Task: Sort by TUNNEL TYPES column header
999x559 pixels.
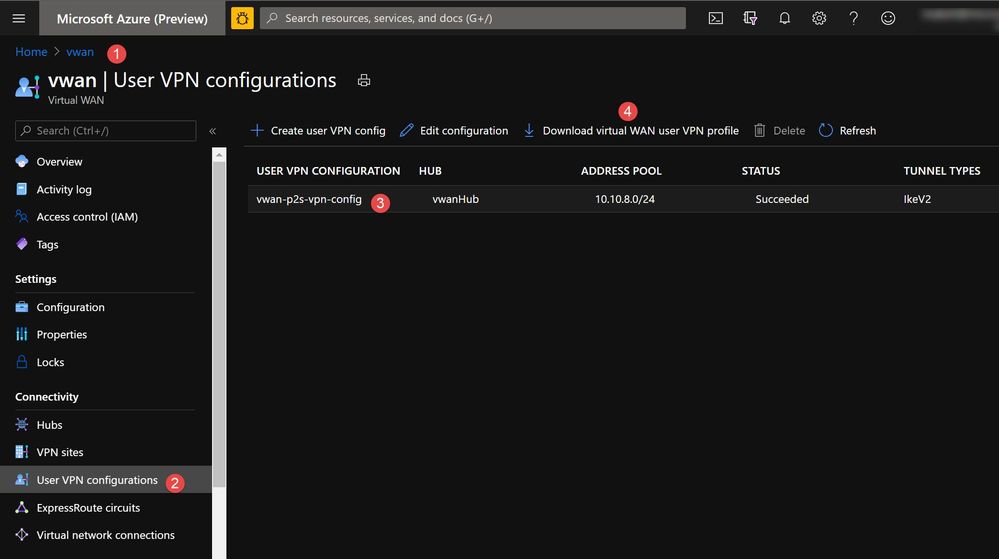Action: click(942, 171)
